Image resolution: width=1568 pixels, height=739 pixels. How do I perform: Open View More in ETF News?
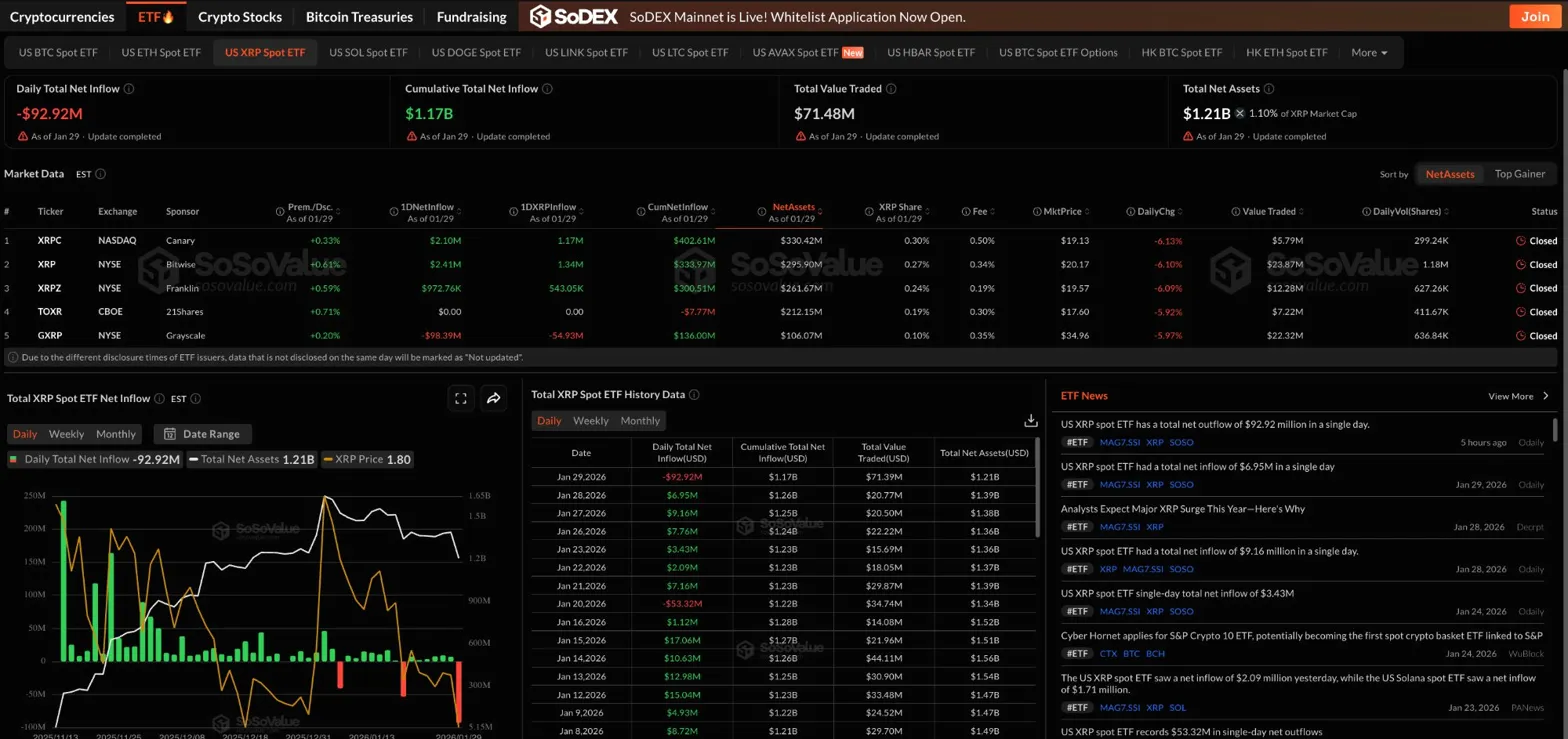pos(1518,396)
